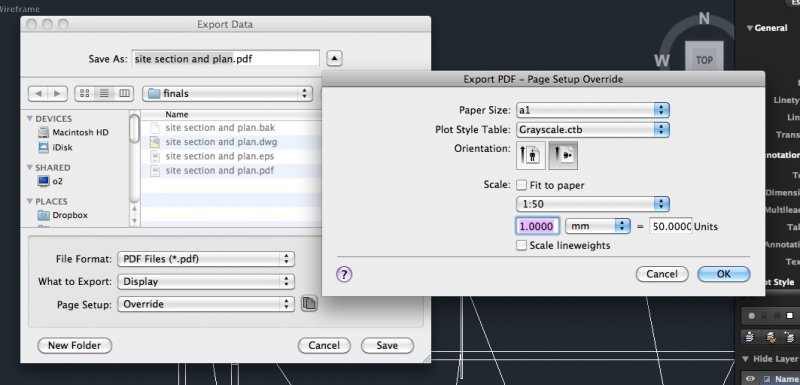Click the sidebar scrollbar thumb
The height and width of the screenshot is (385, 800).
pyautogui.click(x=135, y=129)
